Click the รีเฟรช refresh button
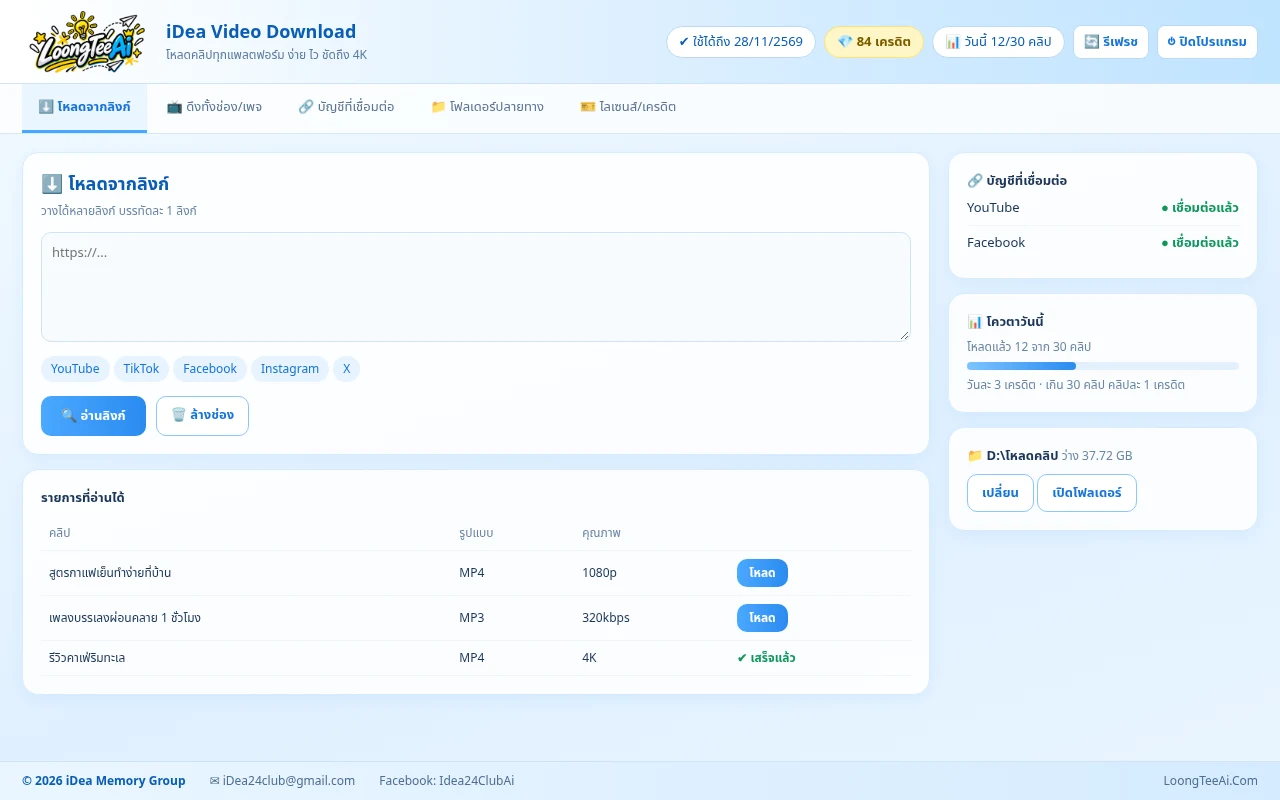Screen dimensions: 1280x800 tap(1111, 42)
